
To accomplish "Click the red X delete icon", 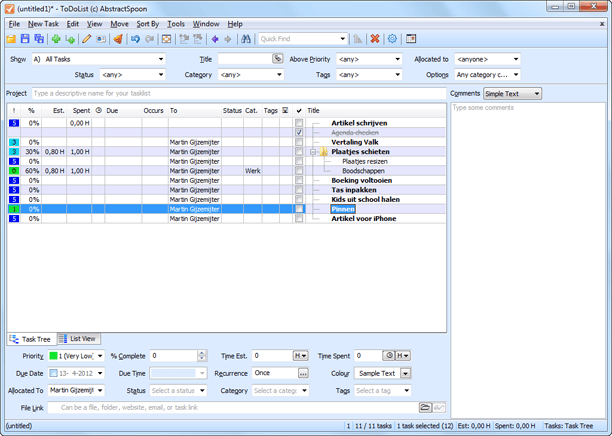I will click(375, 39).
